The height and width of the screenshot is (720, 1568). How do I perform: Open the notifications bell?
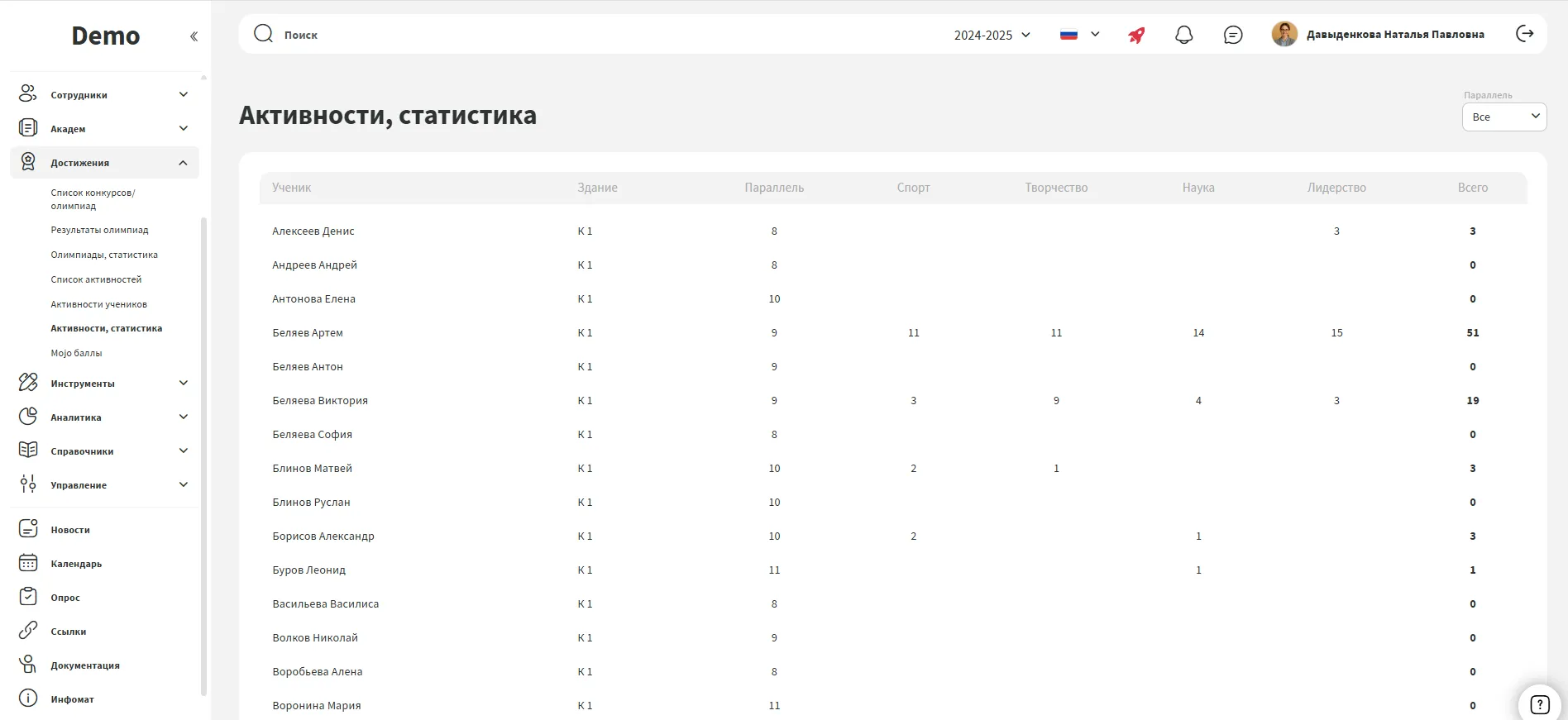click(x=1183, y=35)
